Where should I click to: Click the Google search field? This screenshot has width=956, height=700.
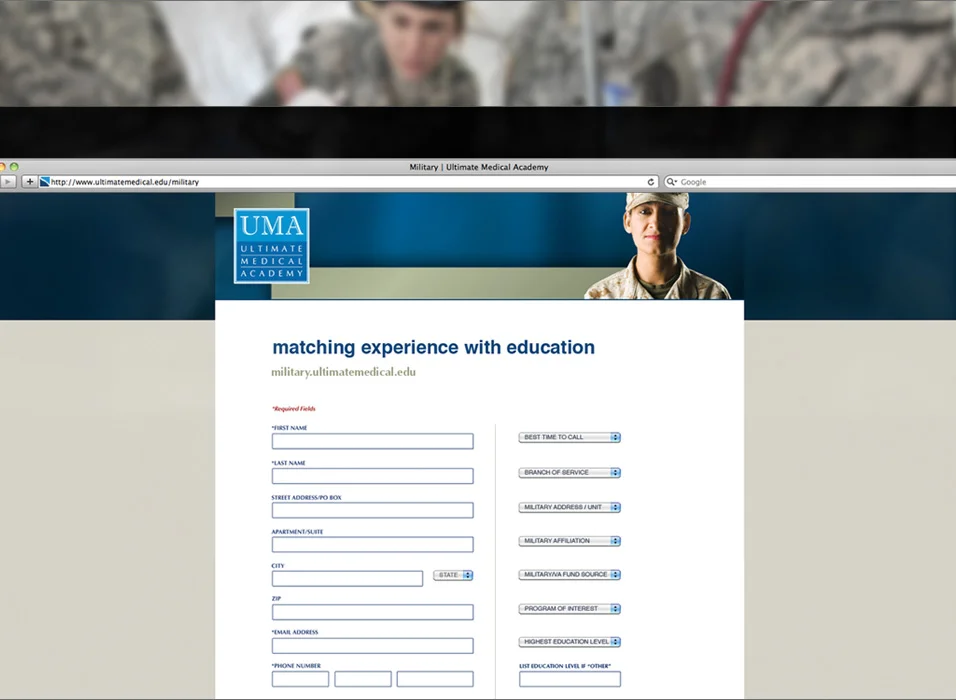tap(811, 182)
